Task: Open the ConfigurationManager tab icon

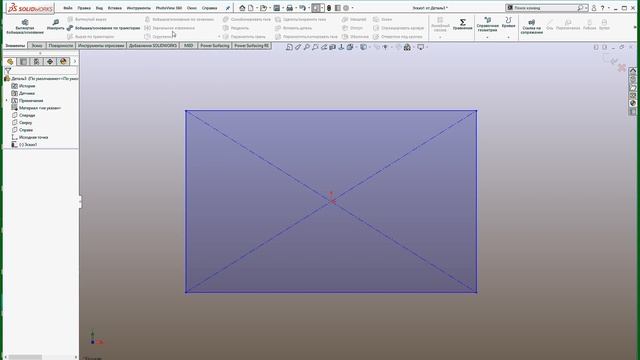Action: point(36,61)
